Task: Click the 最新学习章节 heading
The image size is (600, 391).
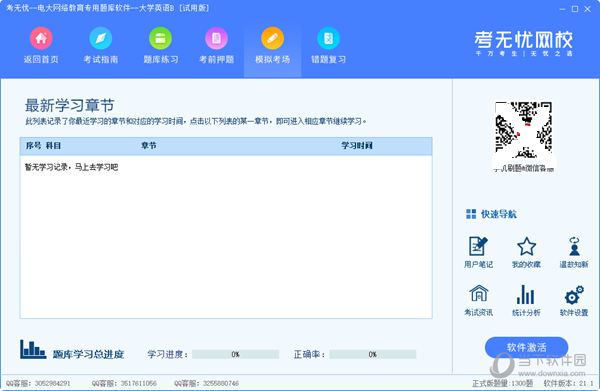Action: 70,105
